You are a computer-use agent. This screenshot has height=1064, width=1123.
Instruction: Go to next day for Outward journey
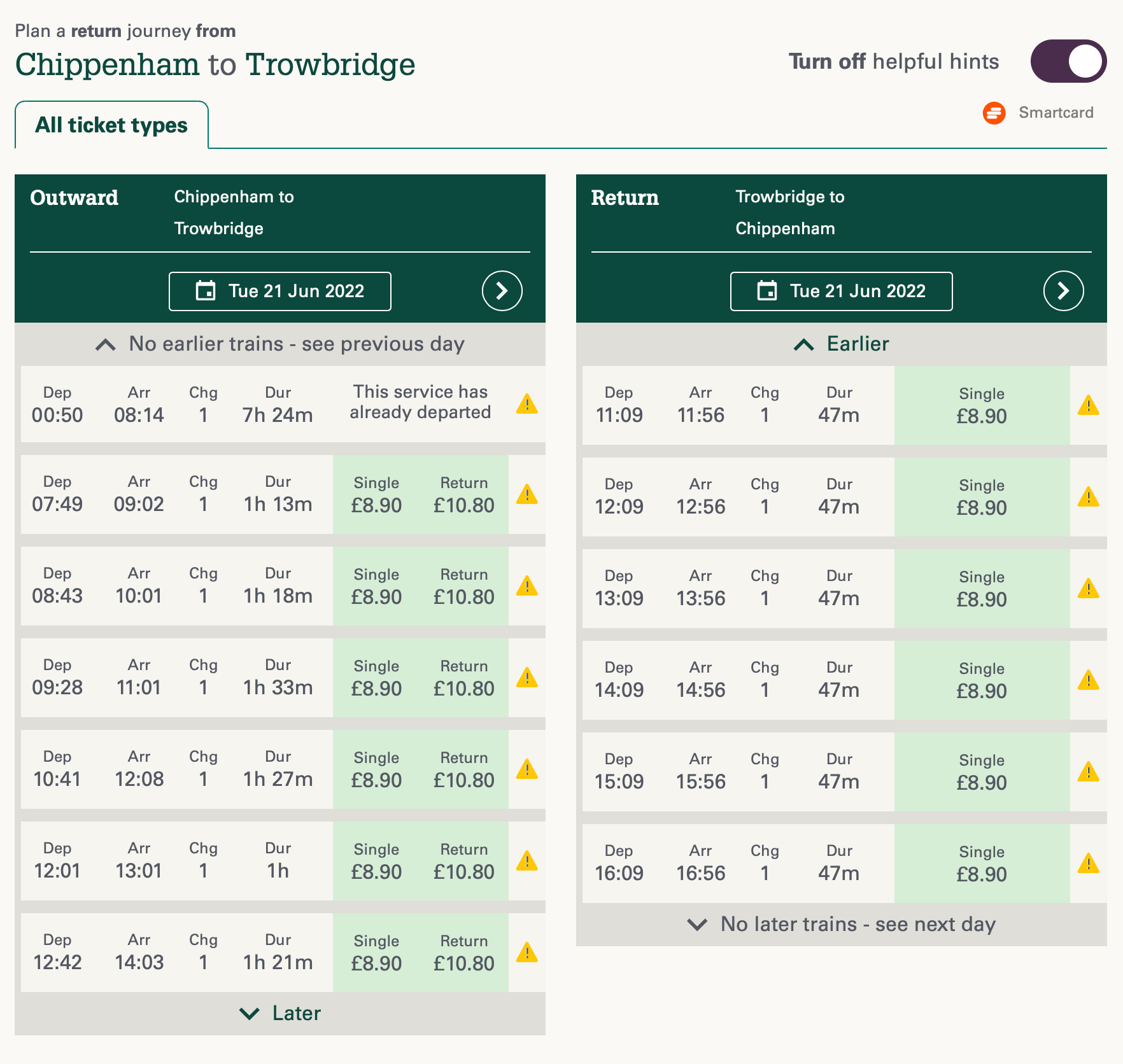click(502, 291)
